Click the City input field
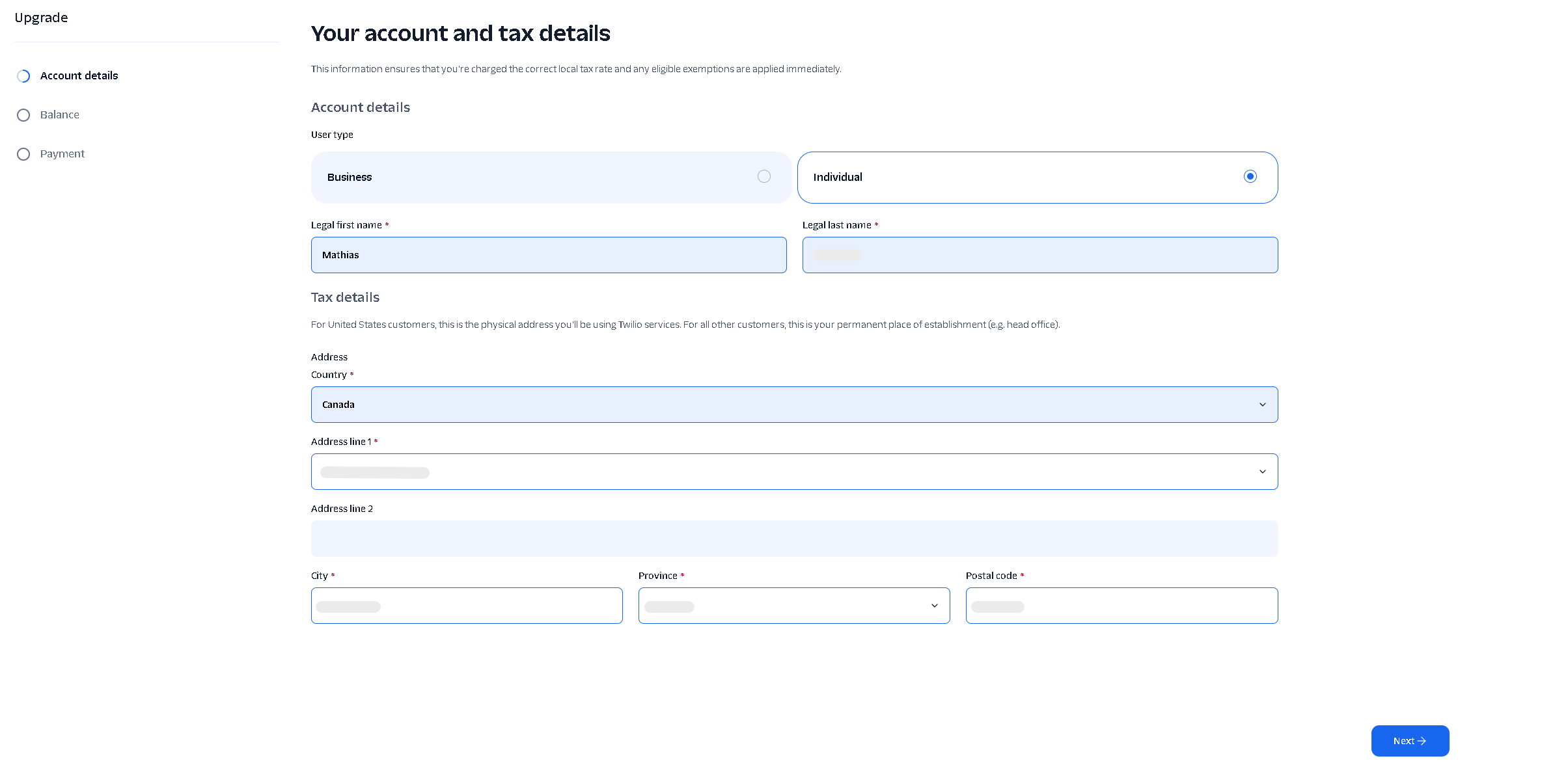1568x778 pixels. tap(467, 606)
